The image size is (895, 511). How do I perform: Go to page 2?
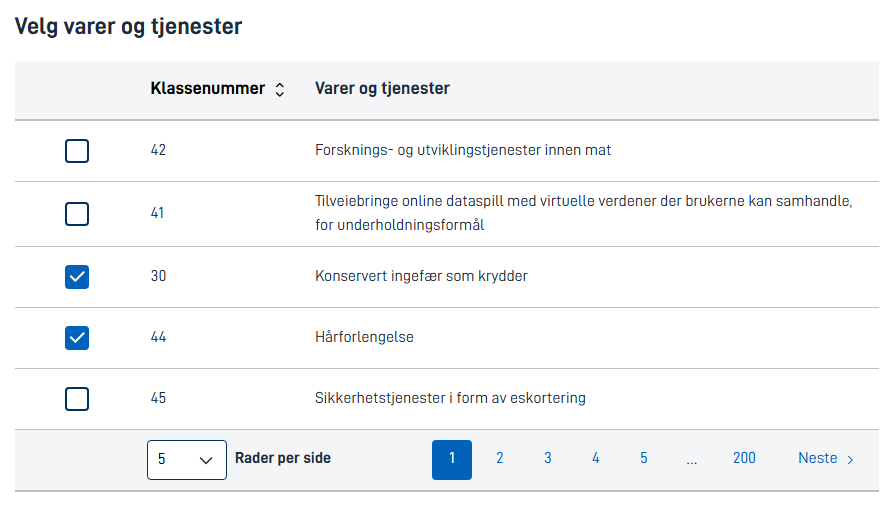(499, 458)
